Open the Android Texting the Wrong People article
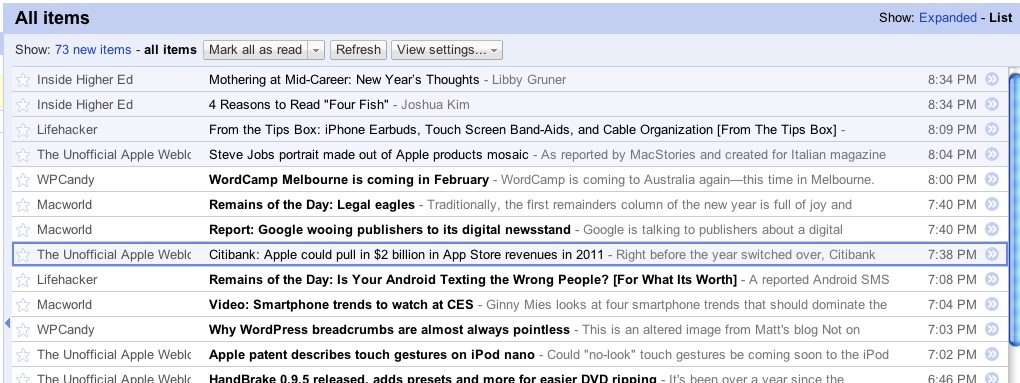The width and height of the screenshot is (1020, 383). [x=472, y=280]
